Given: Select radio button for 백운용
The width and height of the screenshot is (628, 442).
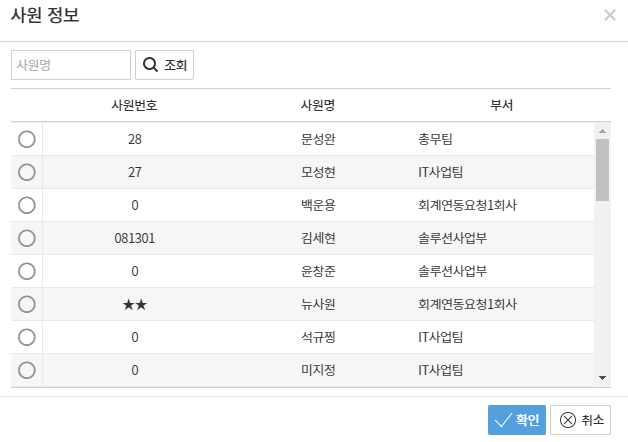Looking at the screenshot, I should point(27,205).
